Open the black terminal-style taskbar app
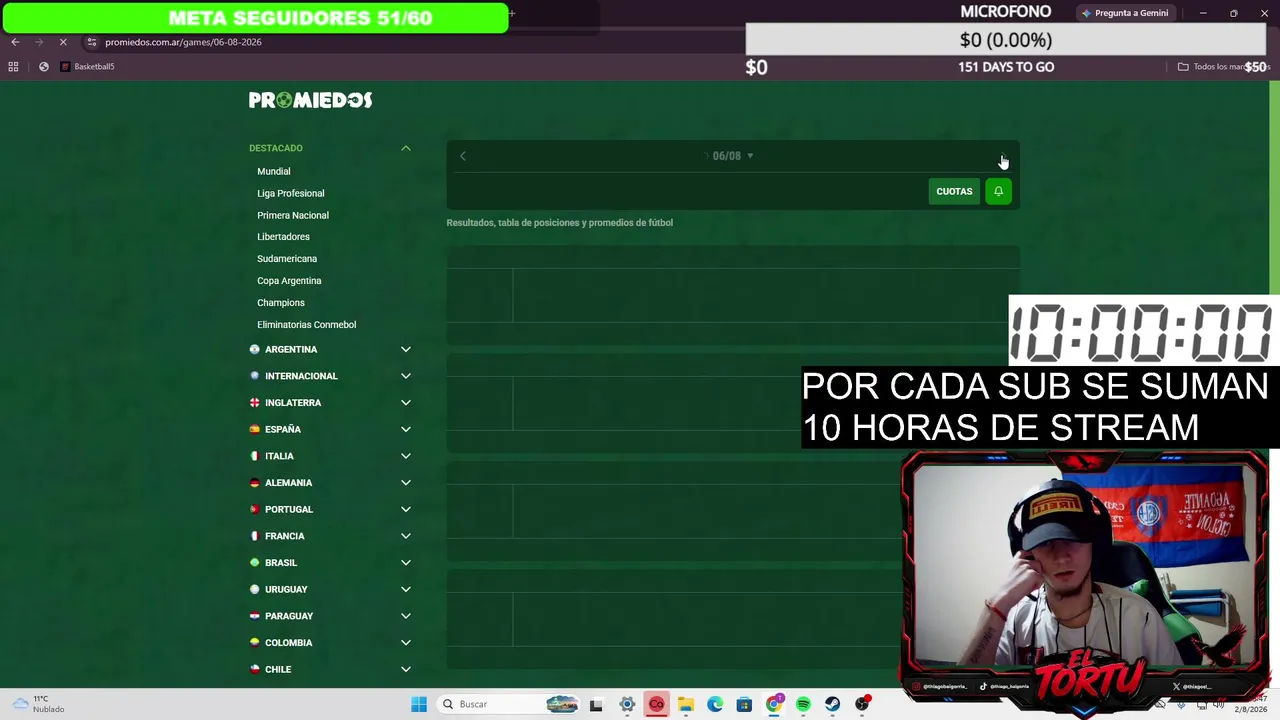Screen dimensions: 1280x720 click(596, 704)
